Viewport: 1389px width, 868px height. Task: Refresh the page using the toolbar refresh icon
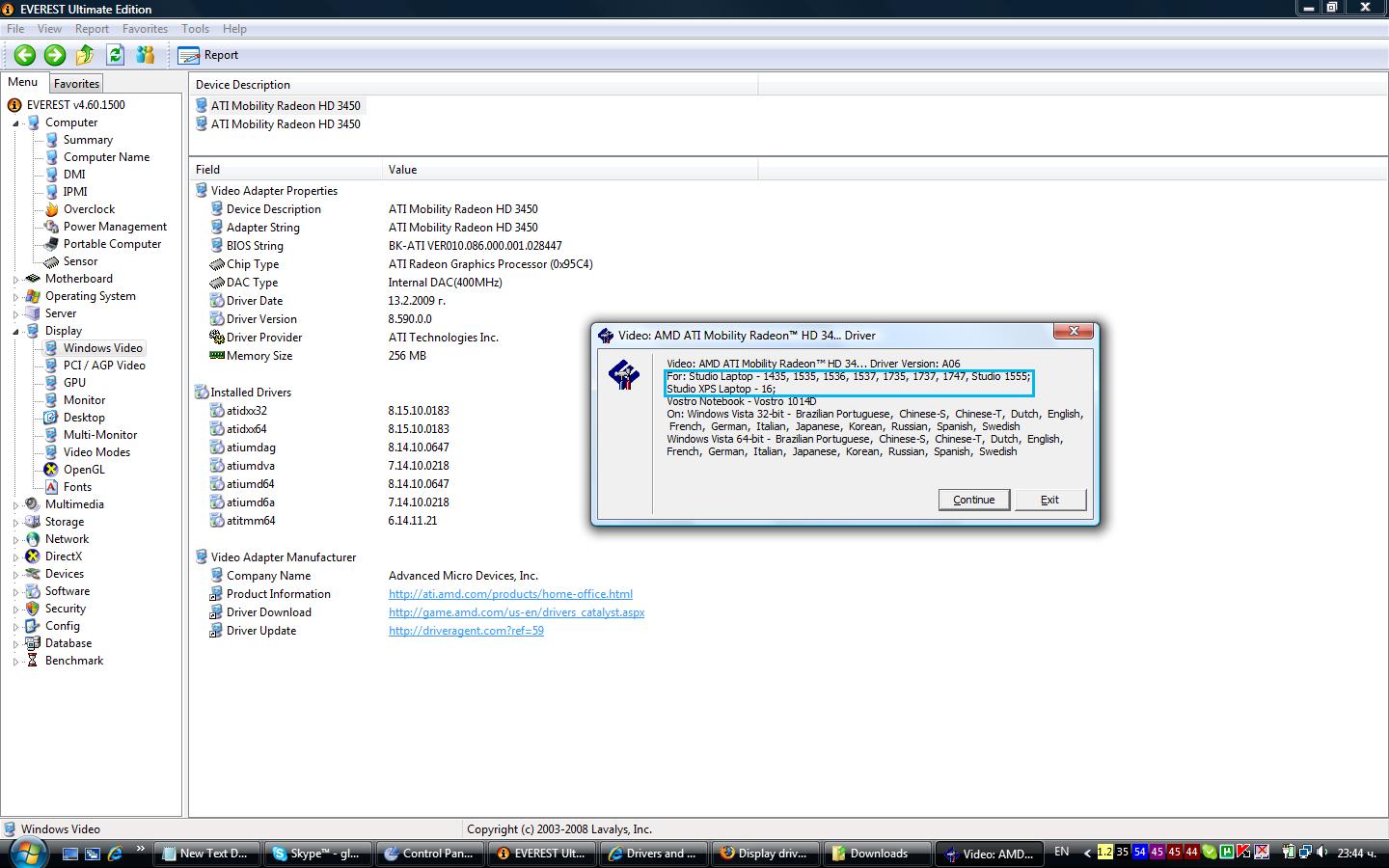(x=116, y=55)
